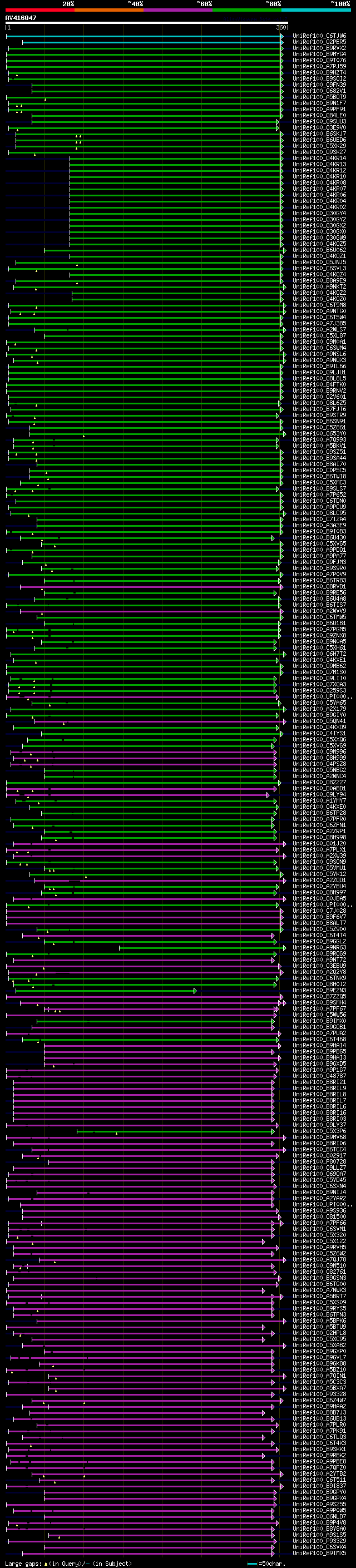This screenshot has height=1568, width=356.
Task: Click the UniRef100_Q9SUU3 label
Action: [319, 122]
